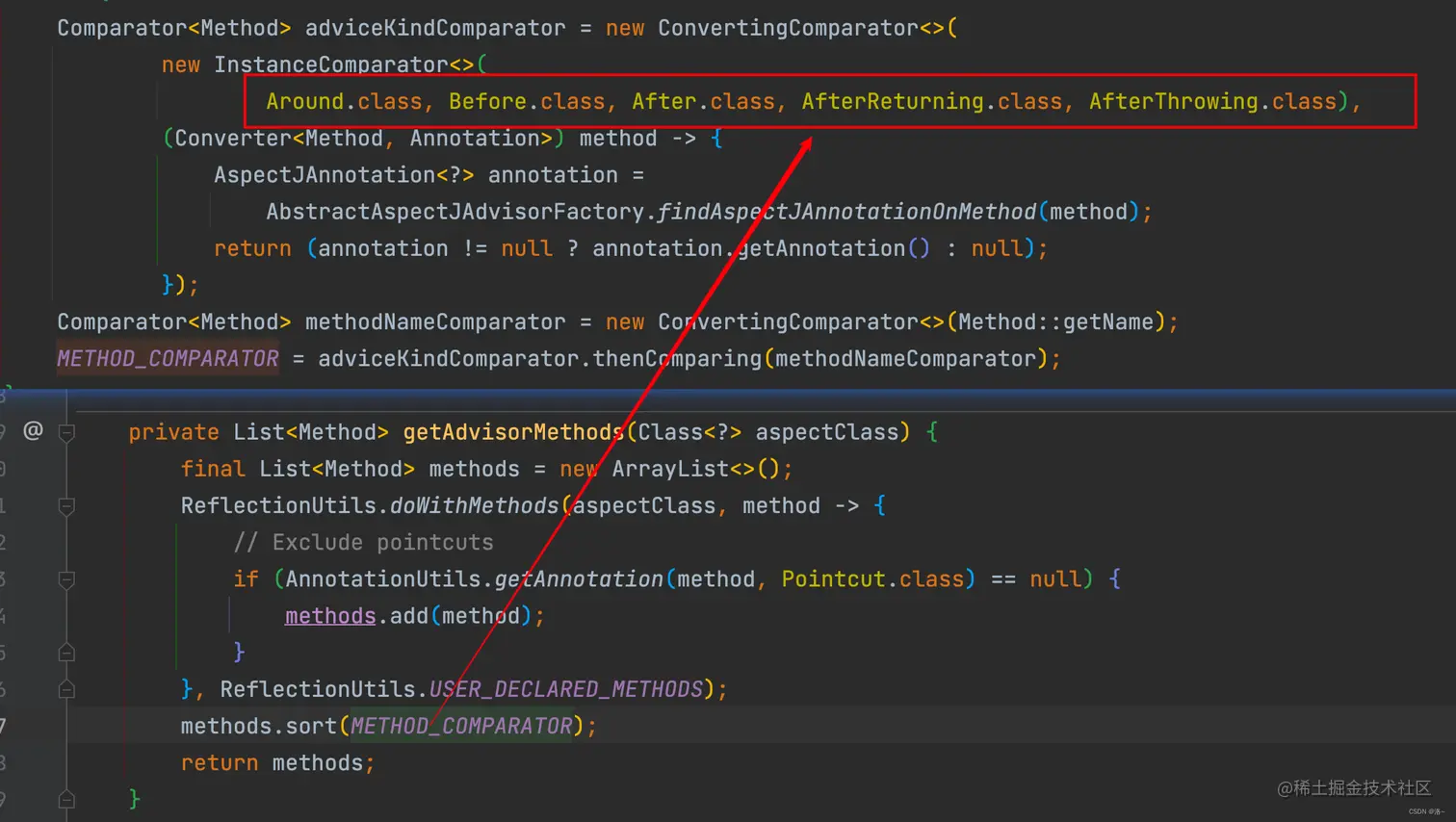1456x822 pixels.
Task: Click the Converter<Method, Annotation> cast
Action: pyautogui.click(x=364, y=139)
